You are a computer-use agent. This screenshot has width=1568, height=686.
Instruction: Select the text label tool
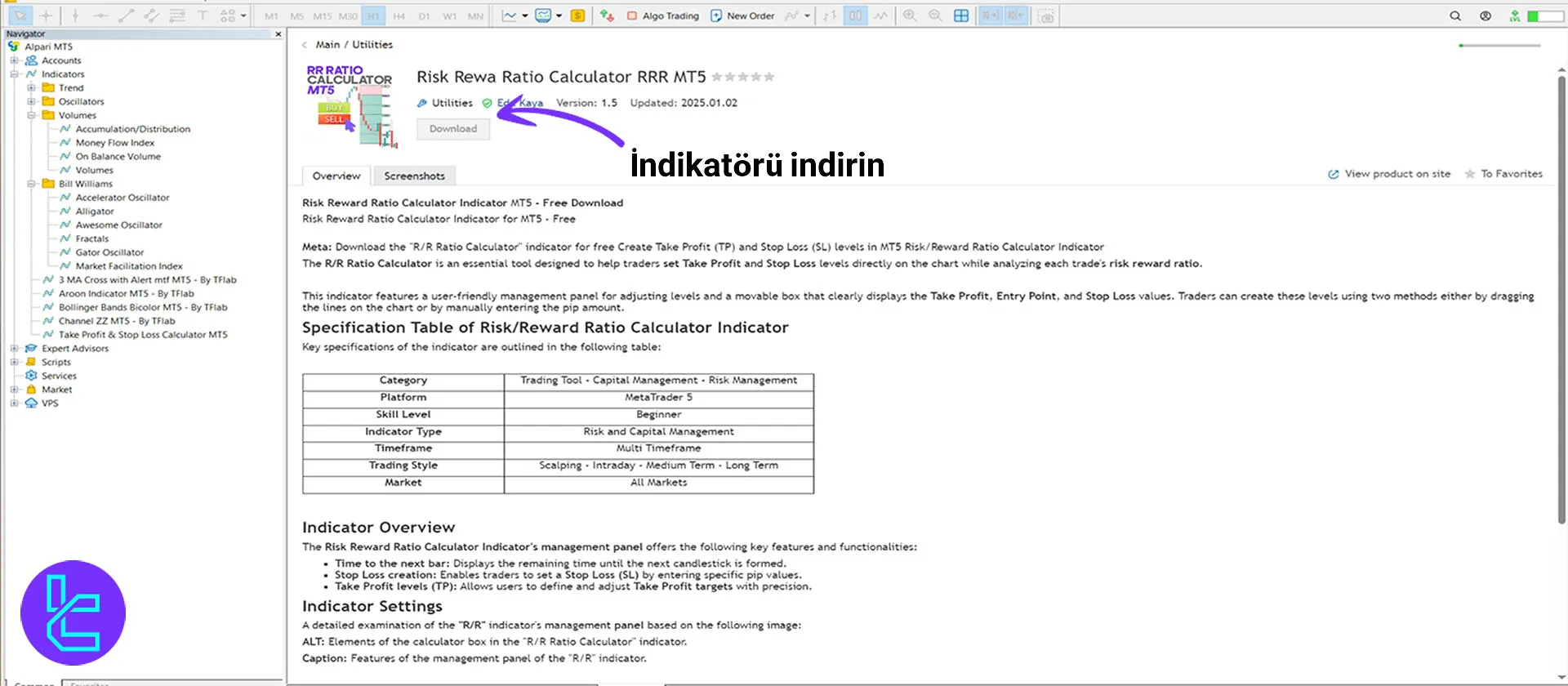pyautogui.click(x=203, y=16)
